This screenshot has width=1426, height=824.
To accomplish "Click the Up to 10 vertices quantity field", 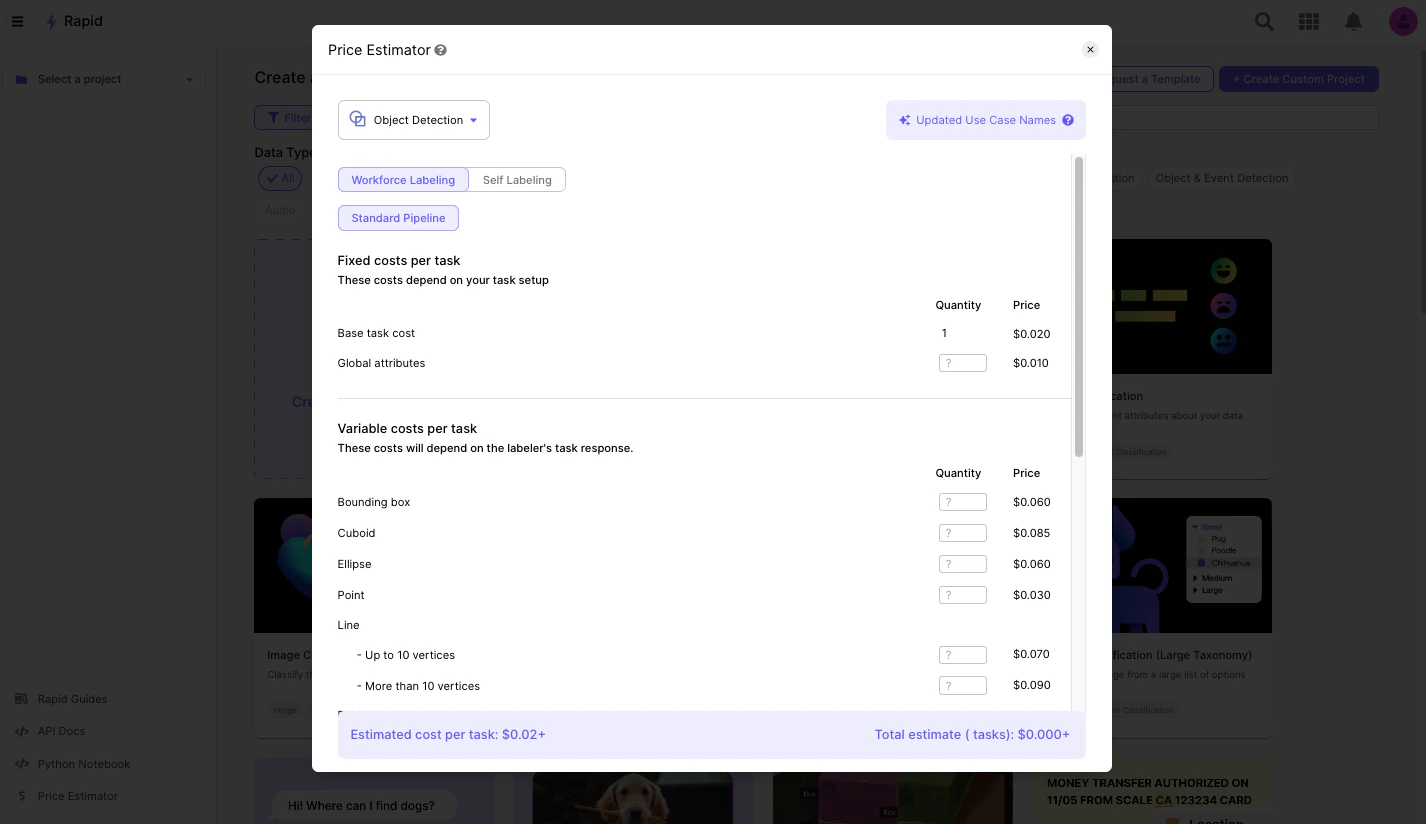I will coord(962,655).
